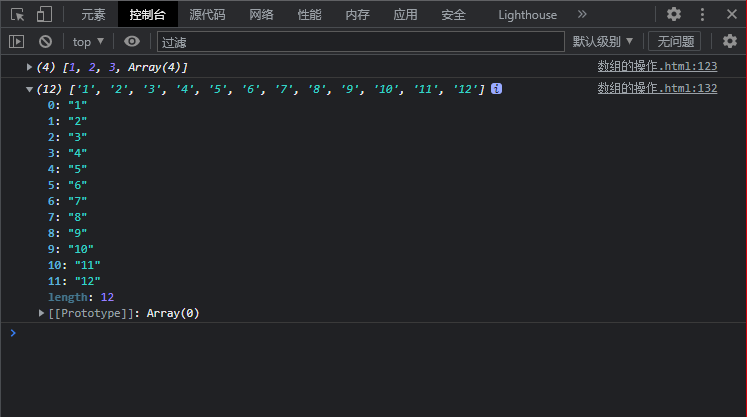Image resolution: width=747 pixels, height=417 pixels.
Task: Collapse the (12) string array entry
Action: click(29, 89)
